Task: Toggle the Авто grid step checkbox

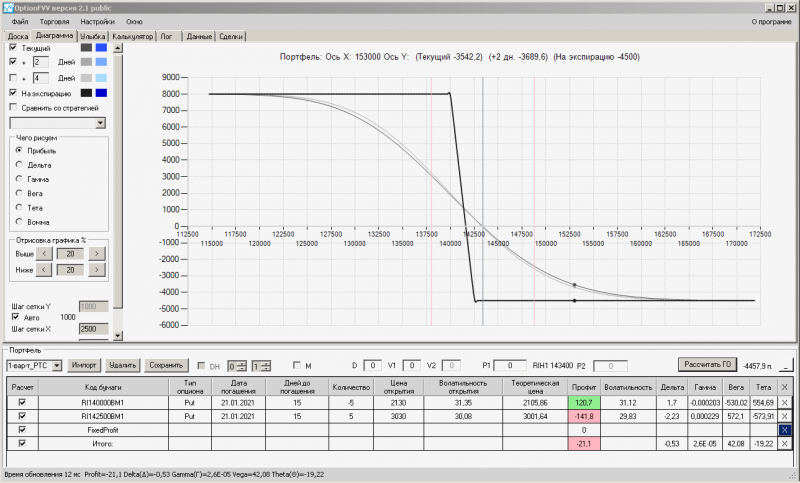Action: click(15, 317)
